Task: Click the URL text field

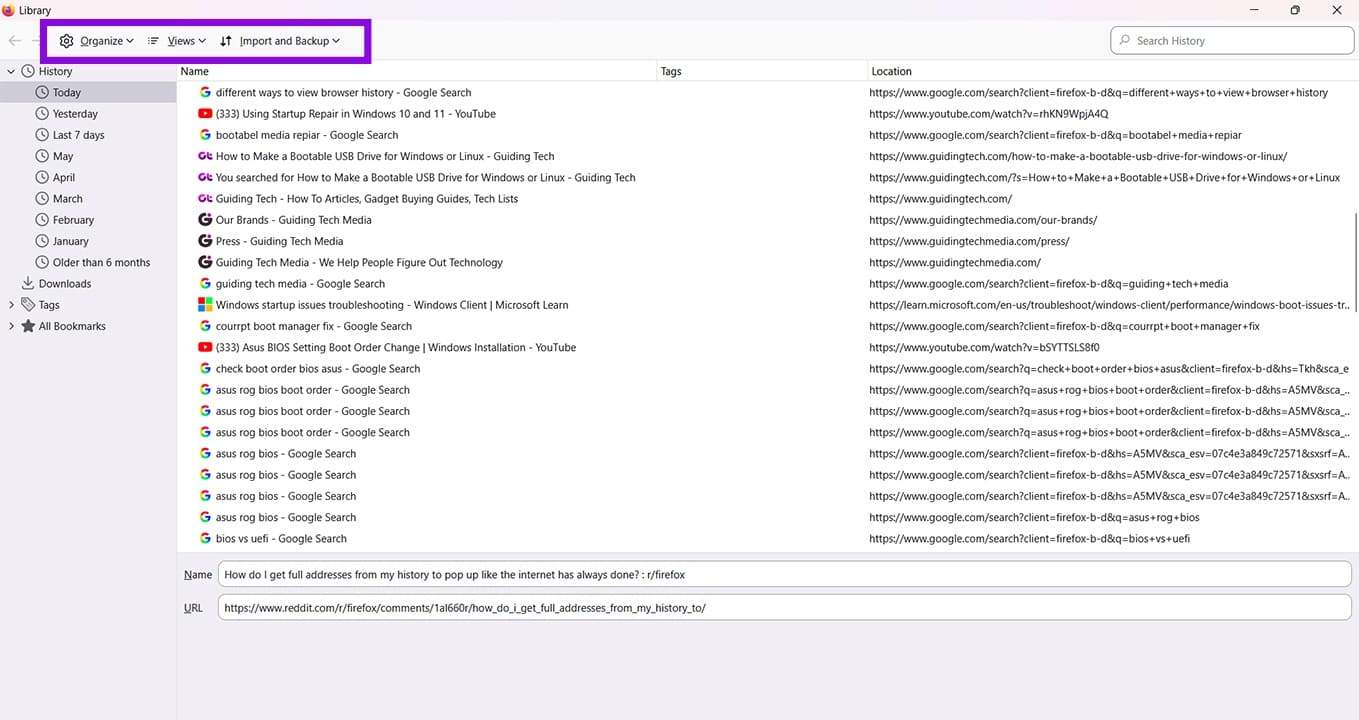Action: pyautogui.click(x=784, y=608)
